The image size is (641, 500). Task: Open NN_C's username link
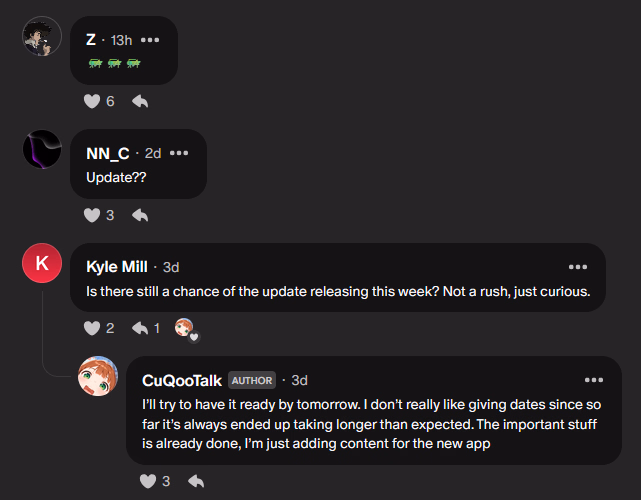[108, 153]
